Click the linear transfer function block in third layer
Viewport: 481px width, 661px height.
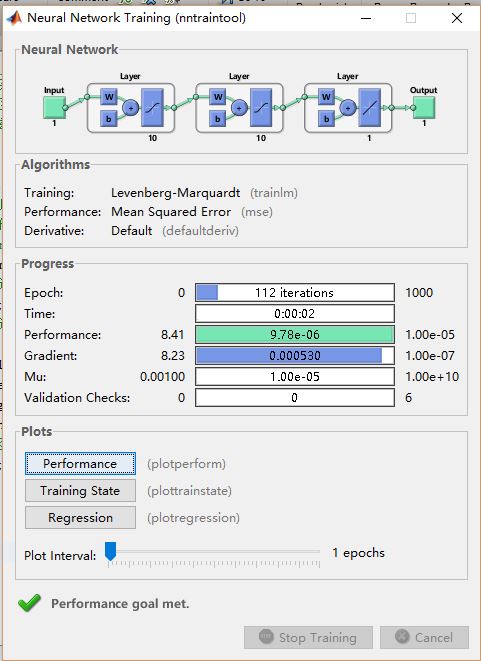click(370, 107)
